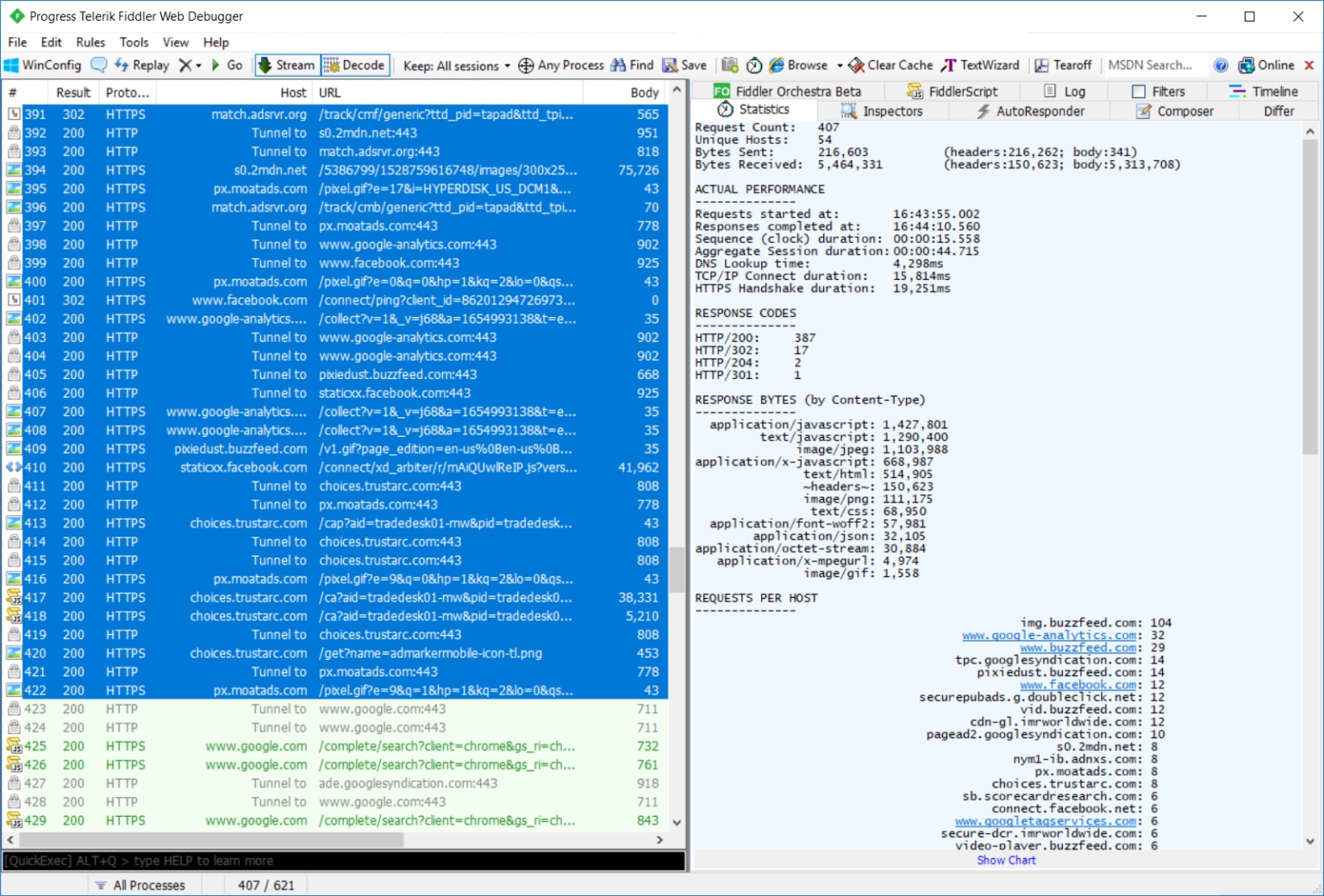
Task: Close the toolbar with the red X
Action: pyautogui.click(x=1309, y=65)
